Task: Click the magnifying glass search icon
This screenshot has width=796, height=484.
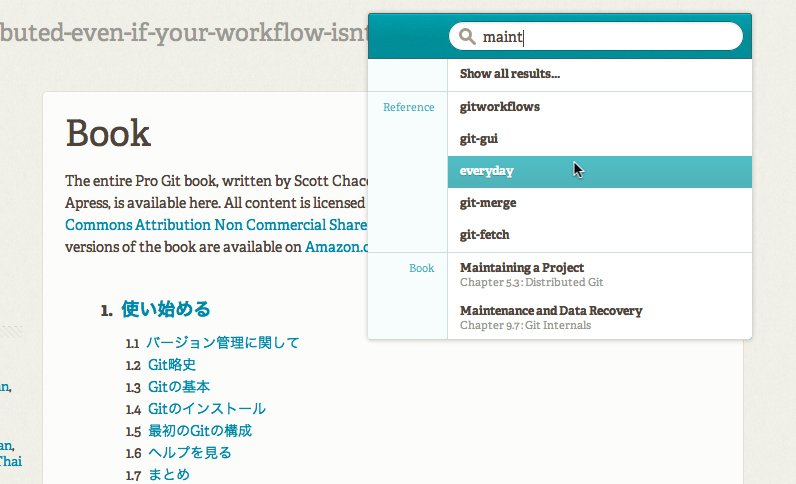Action: pyautogui.click(x=466, y=37)
